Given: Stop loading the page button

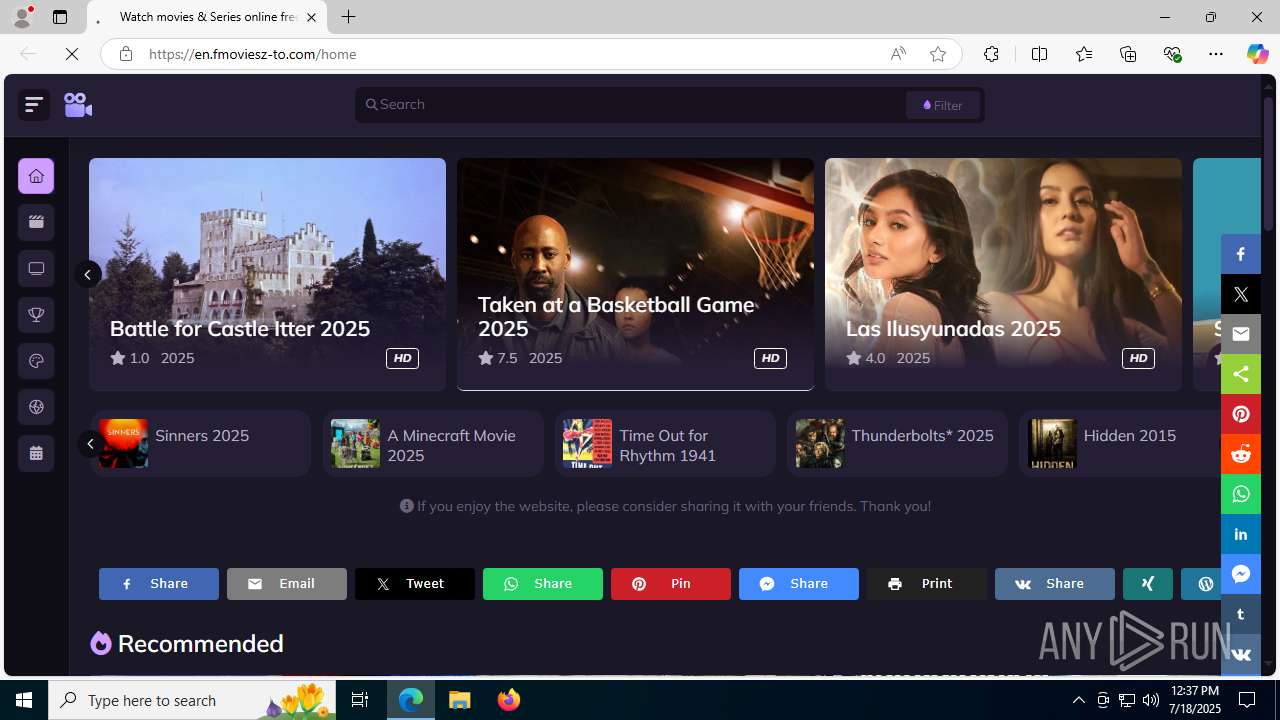Looking at the screenshot, I should [72, 54].
